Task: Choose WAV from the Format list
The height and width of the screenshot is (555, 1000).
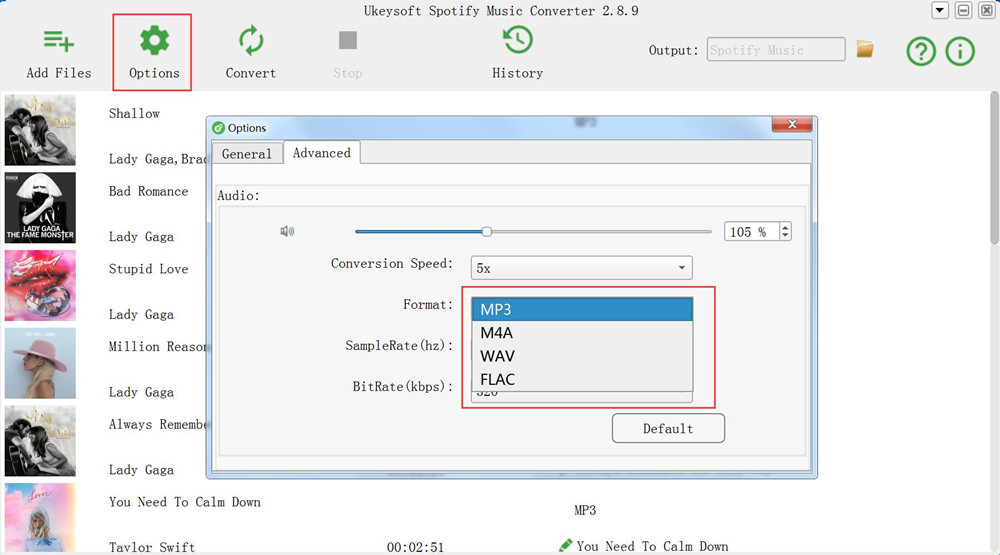Action: [x=582, y=356]
